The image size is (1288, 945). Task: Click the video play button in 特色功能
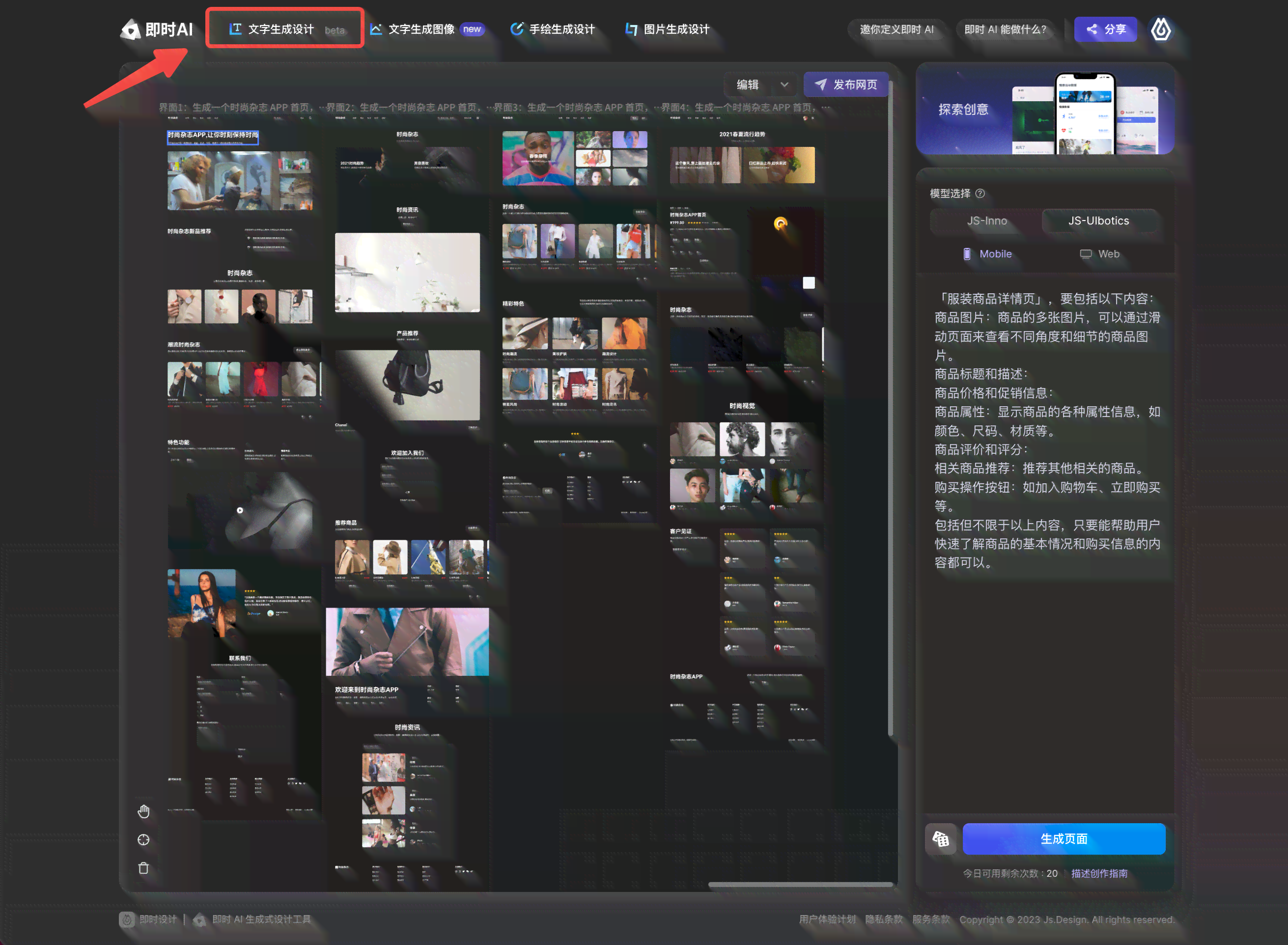[240, 510]
